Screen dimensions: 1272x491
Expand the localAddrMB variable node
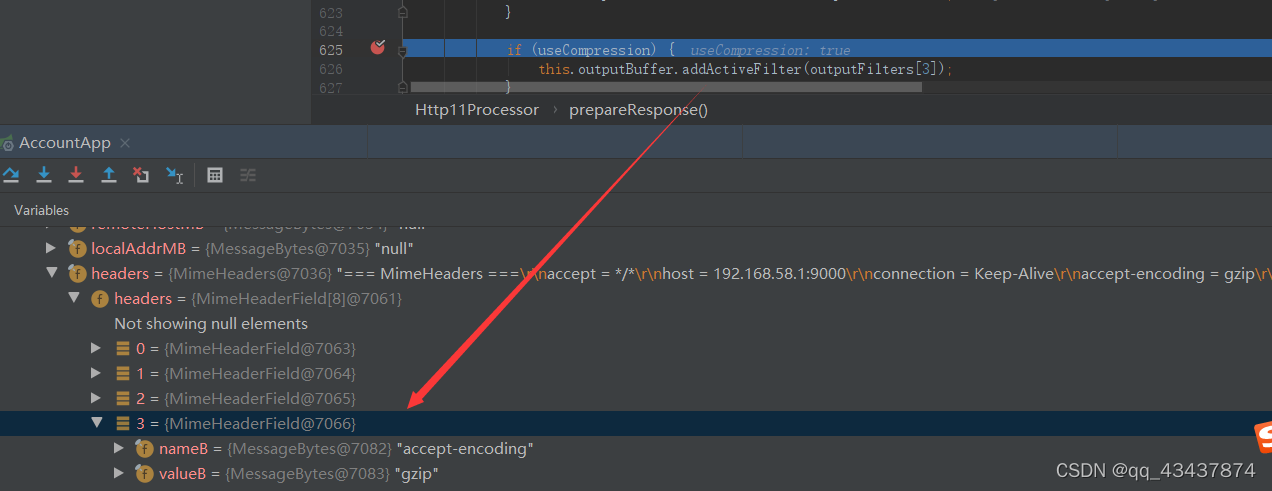click(x=51, y=248)
